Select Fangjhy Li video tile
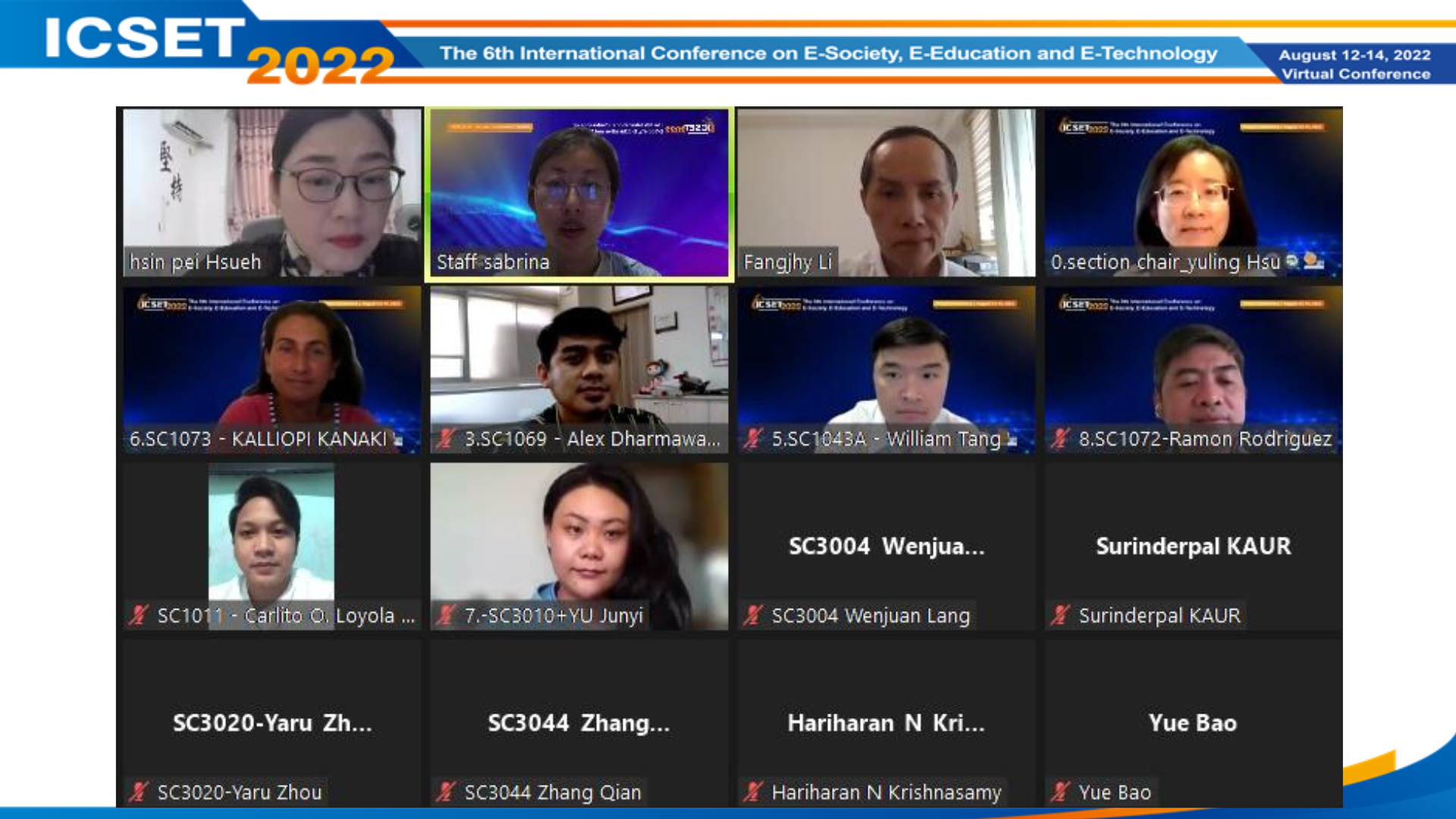1456x819 pixels. pos(886,193)
